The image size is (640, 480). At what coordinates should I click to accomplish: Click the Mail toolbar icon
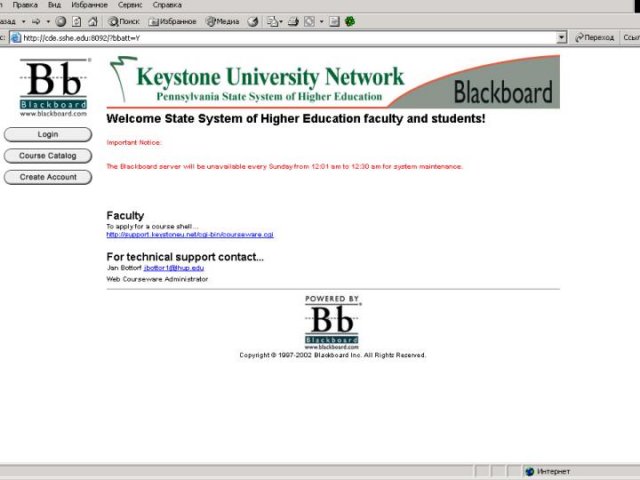(x=272, y=21)
